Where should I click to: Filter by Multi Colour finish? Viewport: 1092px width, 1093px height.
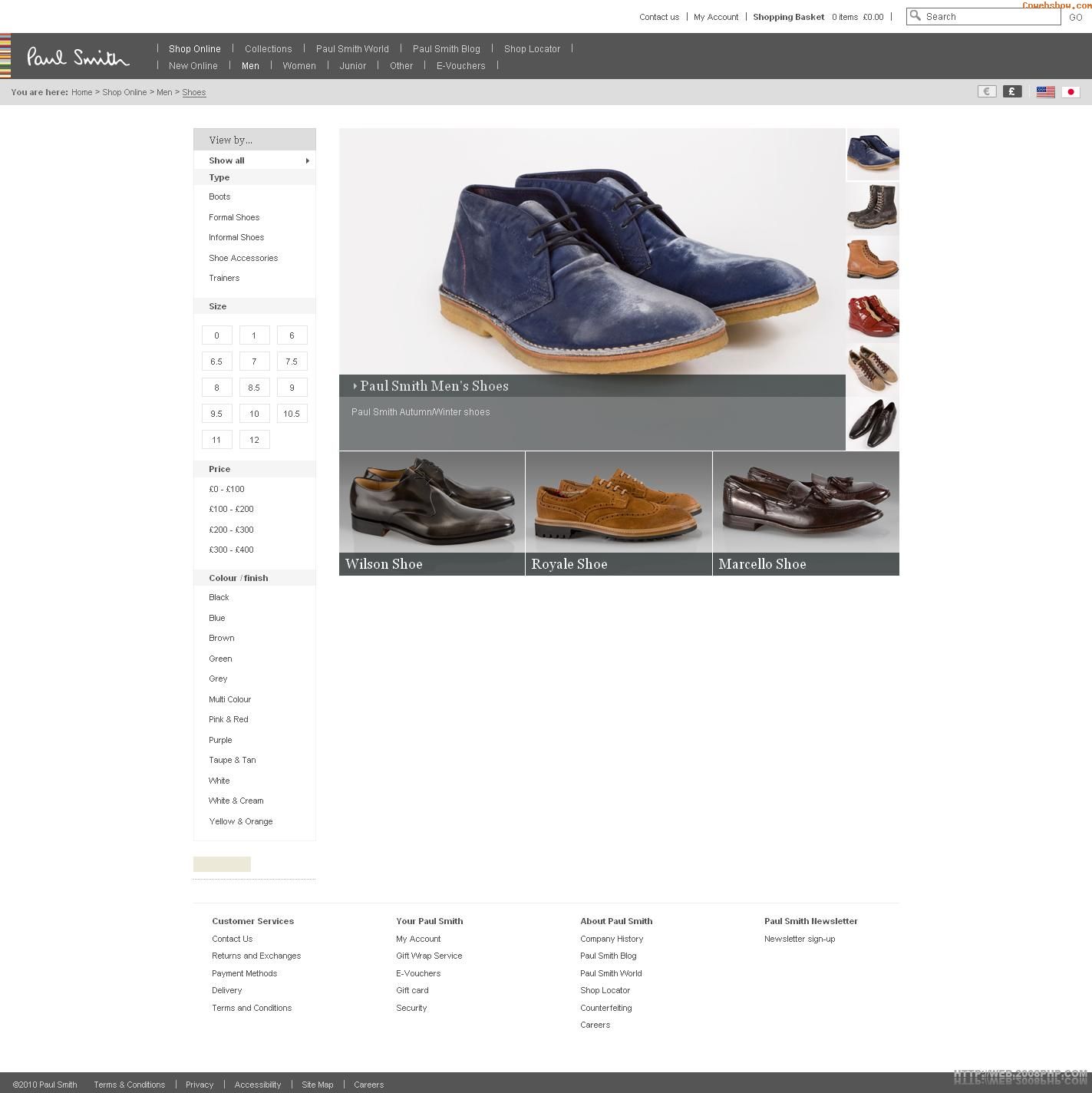pos(229,699)
